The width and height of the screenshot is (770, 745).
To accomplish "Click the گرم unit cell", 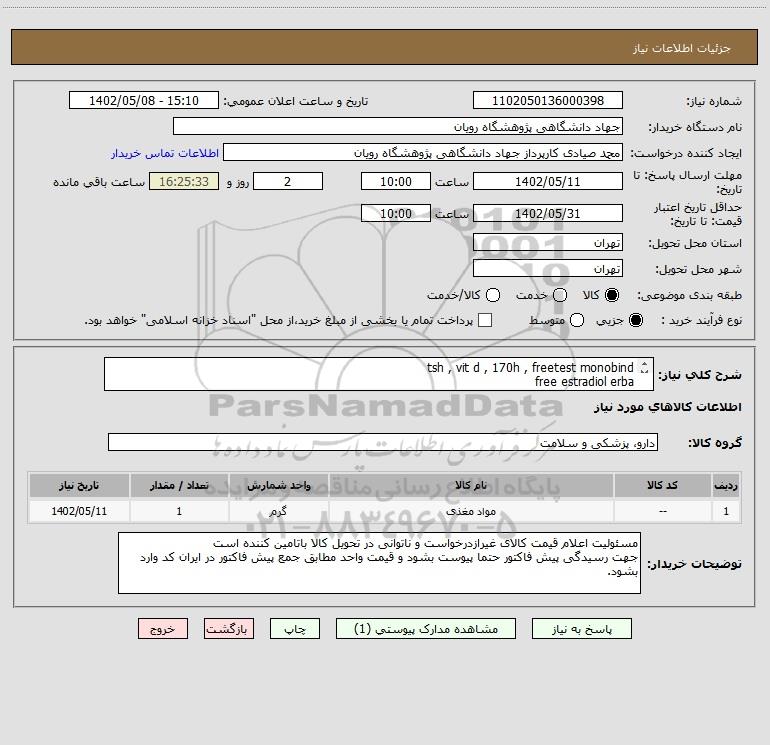I will point(278,511).
